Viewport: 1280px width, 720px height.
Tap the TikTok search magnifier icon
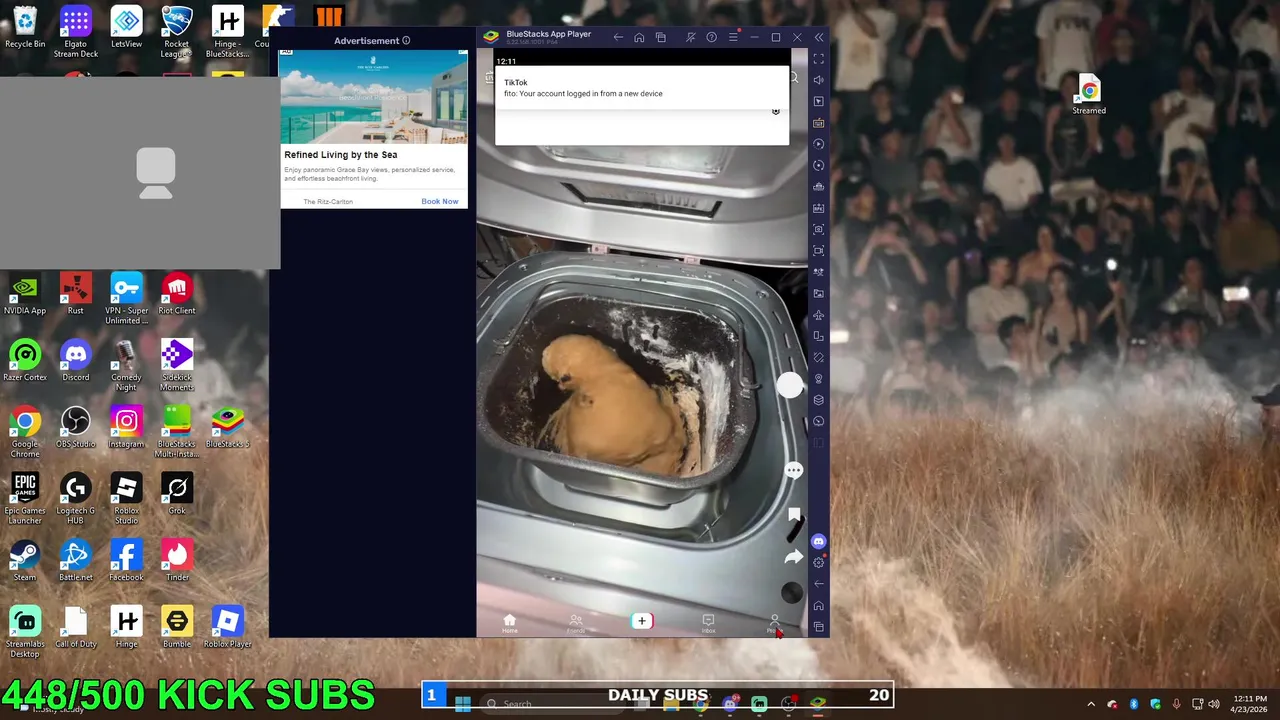click(794, 77)
